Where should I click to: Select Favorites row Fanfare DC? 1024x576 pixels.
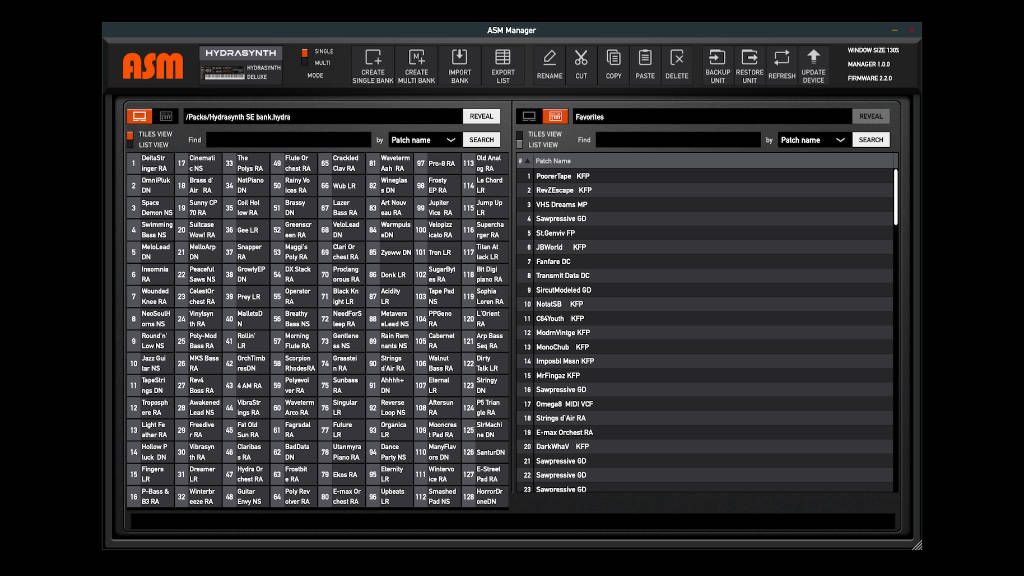(704, 261)
